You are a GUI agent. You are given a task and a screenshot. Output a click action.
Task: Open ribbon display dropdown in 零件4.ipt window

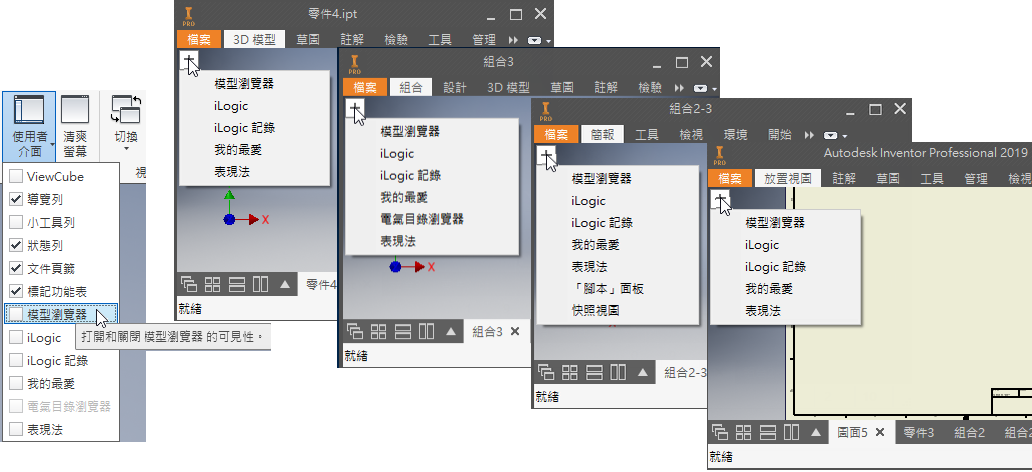click(538, 41)
